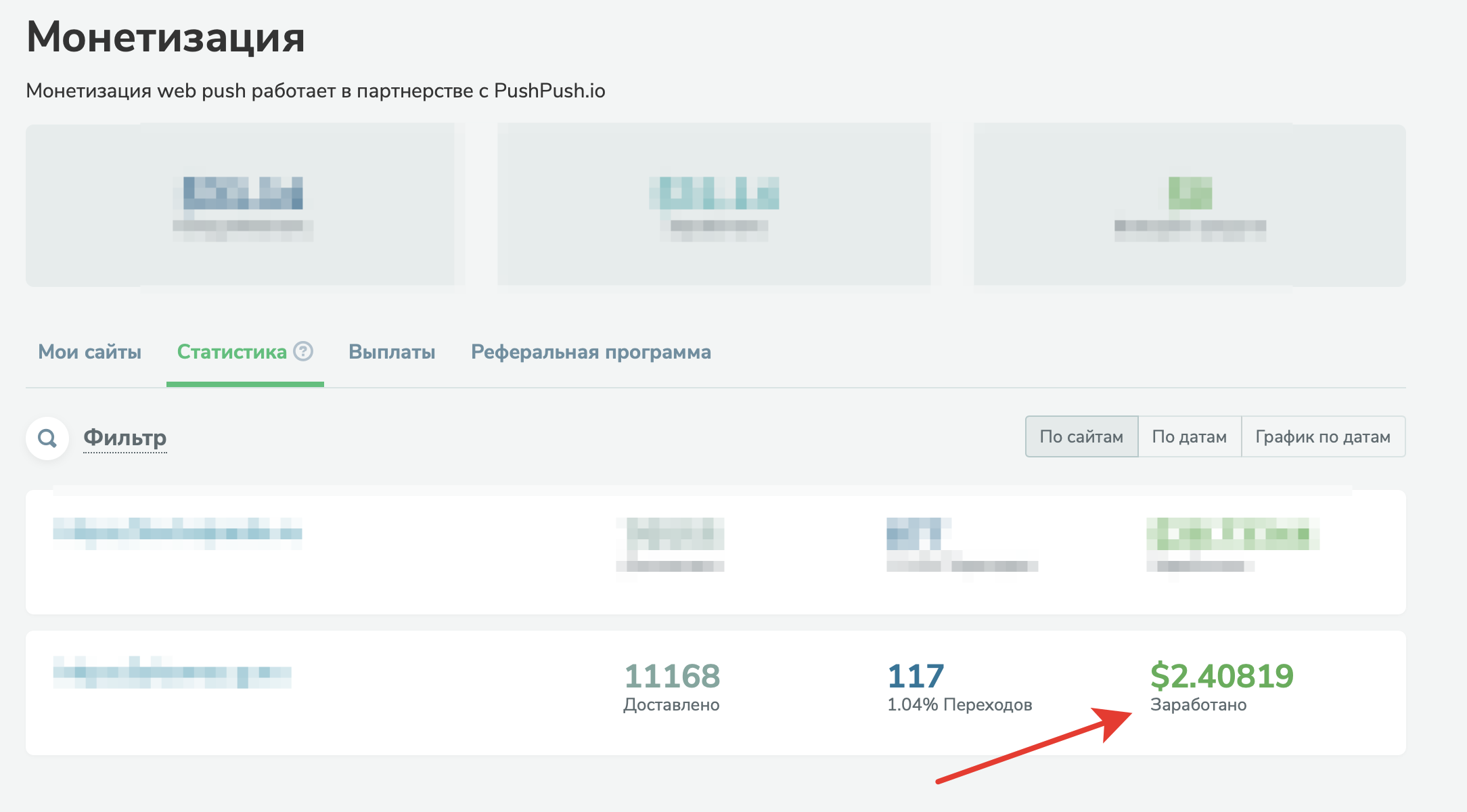The image size is (1467, 812).
Task: Open the Фильтр filter link
Action: (125, 438)
